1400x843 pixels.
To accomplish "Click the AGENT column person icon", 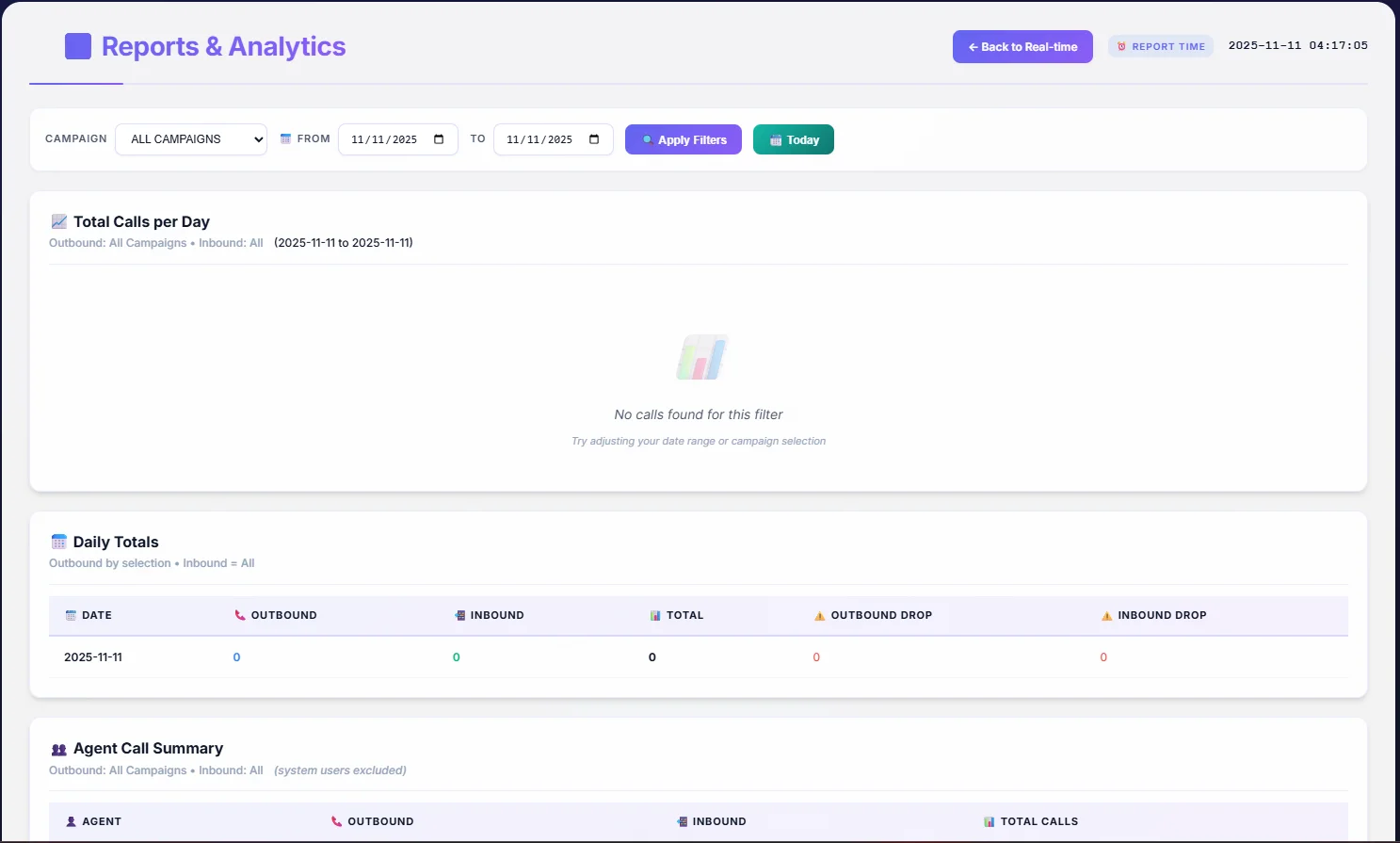I will click(71, 821).
